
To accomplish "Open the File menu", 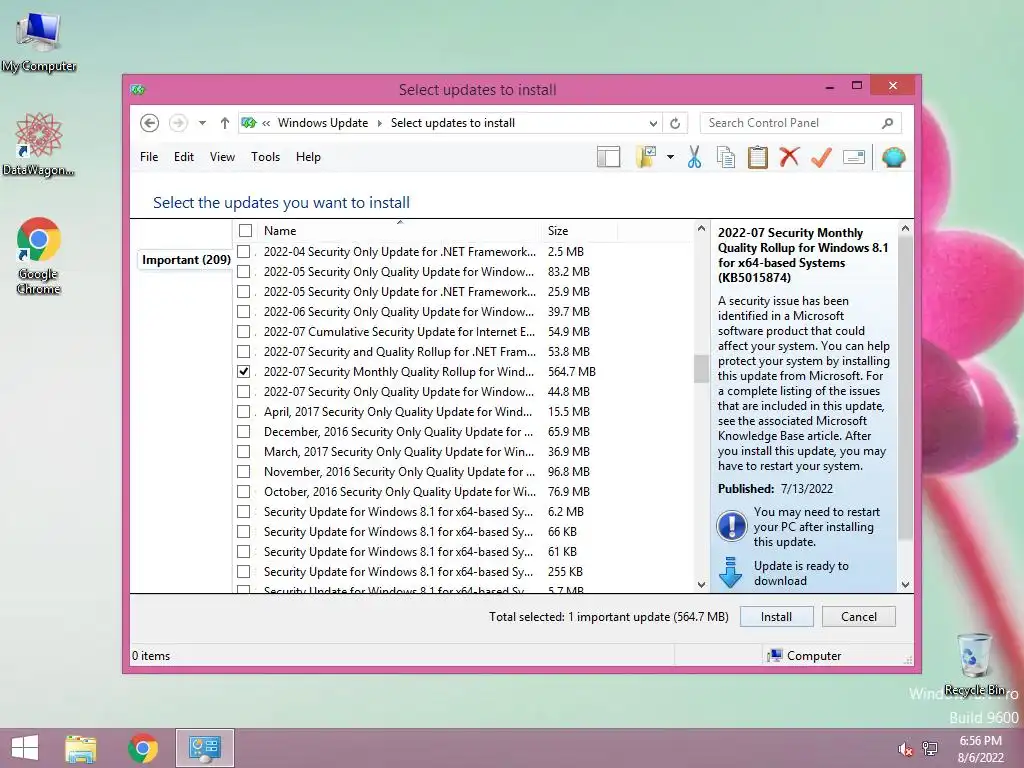I will [149, 157].
